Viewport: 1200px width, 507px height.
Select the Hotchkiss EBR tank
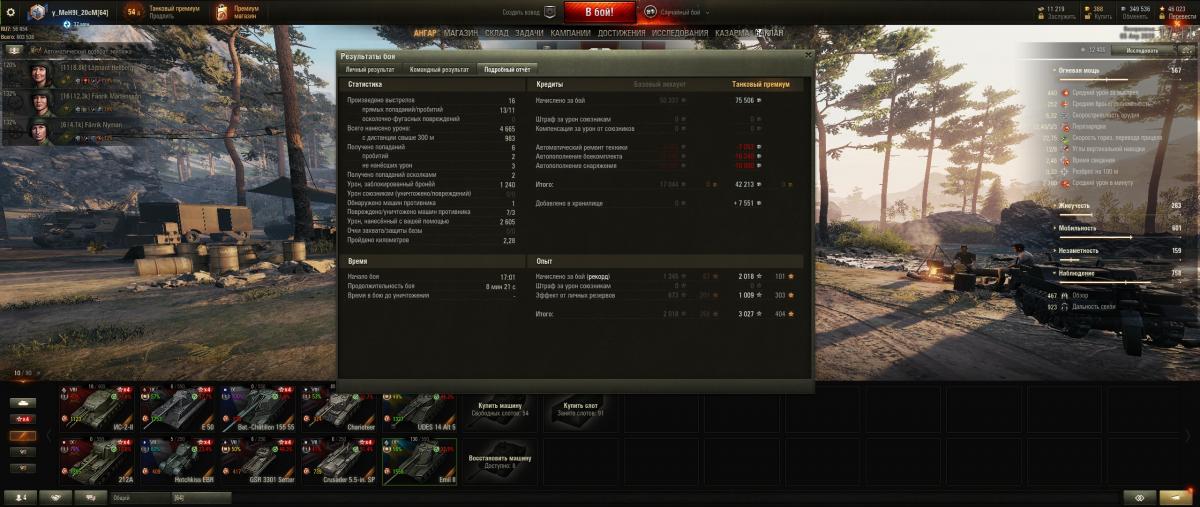tap(178, 461)
